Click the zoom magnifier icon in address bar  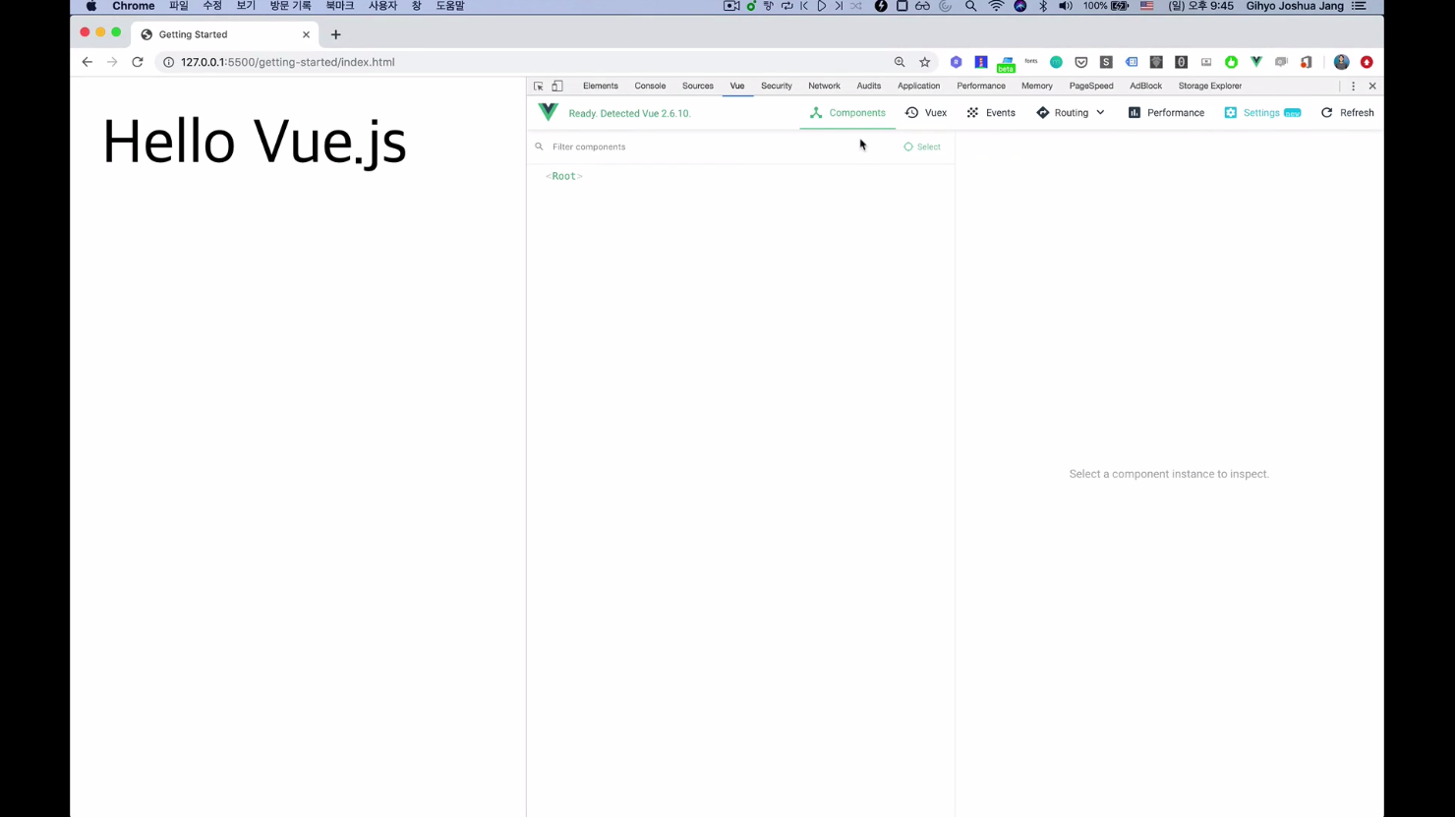900,62
